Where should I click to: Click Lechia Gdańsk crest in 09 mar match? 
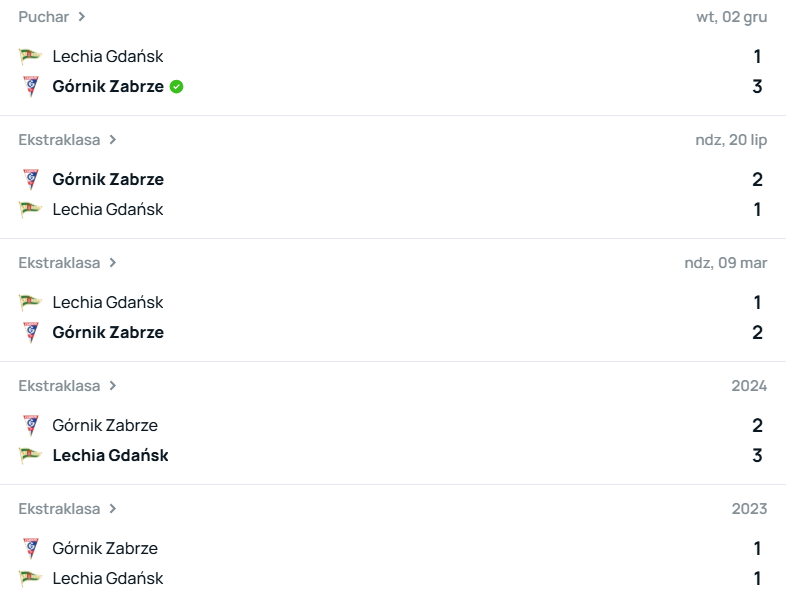click(30, 302)
